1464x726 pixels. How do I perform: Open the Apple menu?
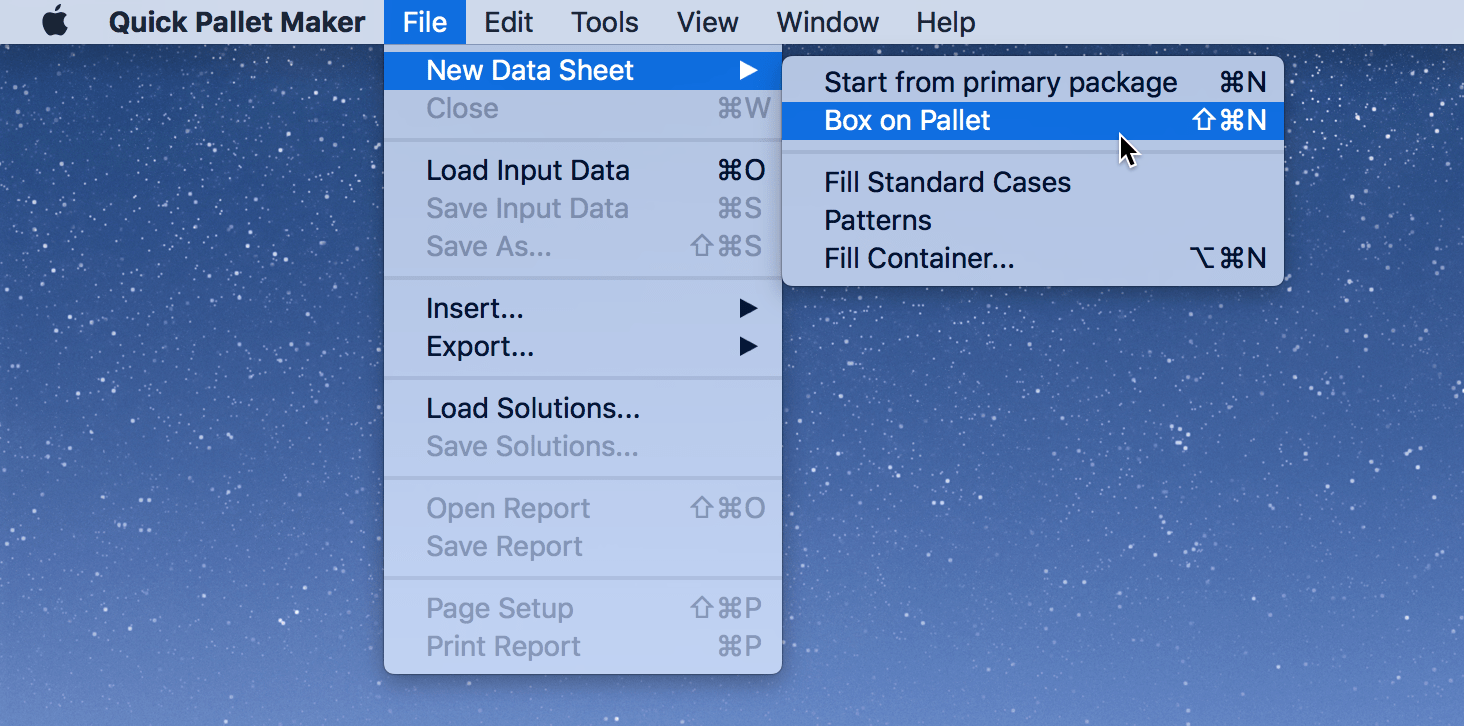click(55, 22)
